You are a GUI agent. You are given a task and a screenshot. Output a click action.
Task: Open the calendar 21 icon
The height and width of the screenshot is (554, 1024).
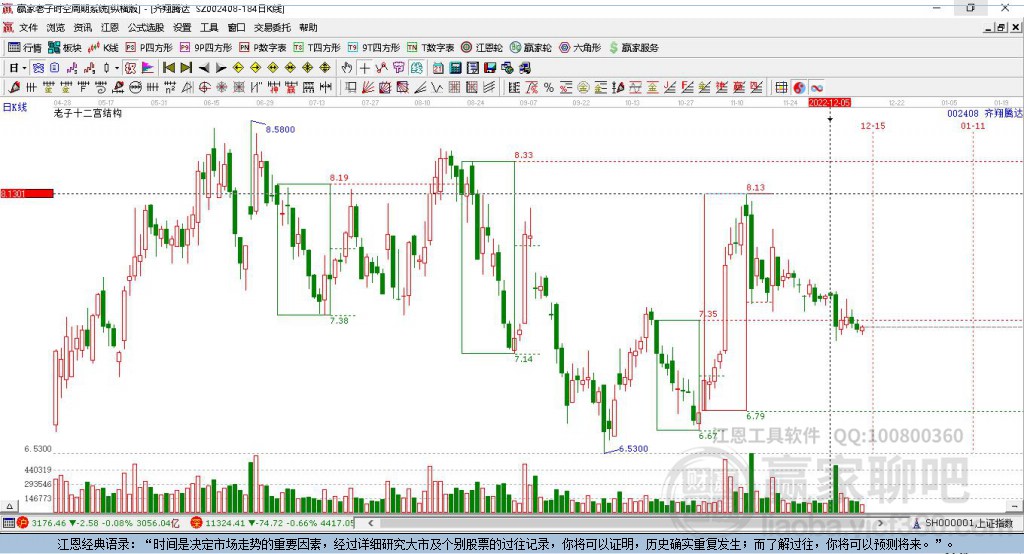click(x=438, y=68)
